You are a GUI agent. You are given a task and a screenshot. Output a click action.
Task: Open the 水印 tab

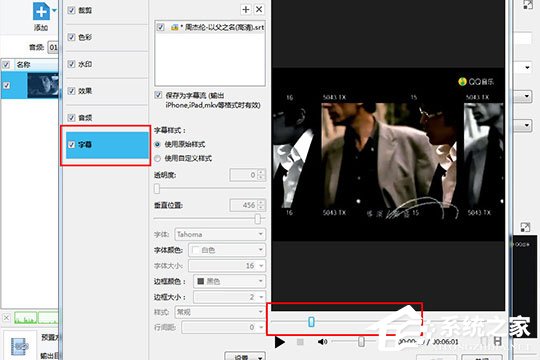click(107, 64)
